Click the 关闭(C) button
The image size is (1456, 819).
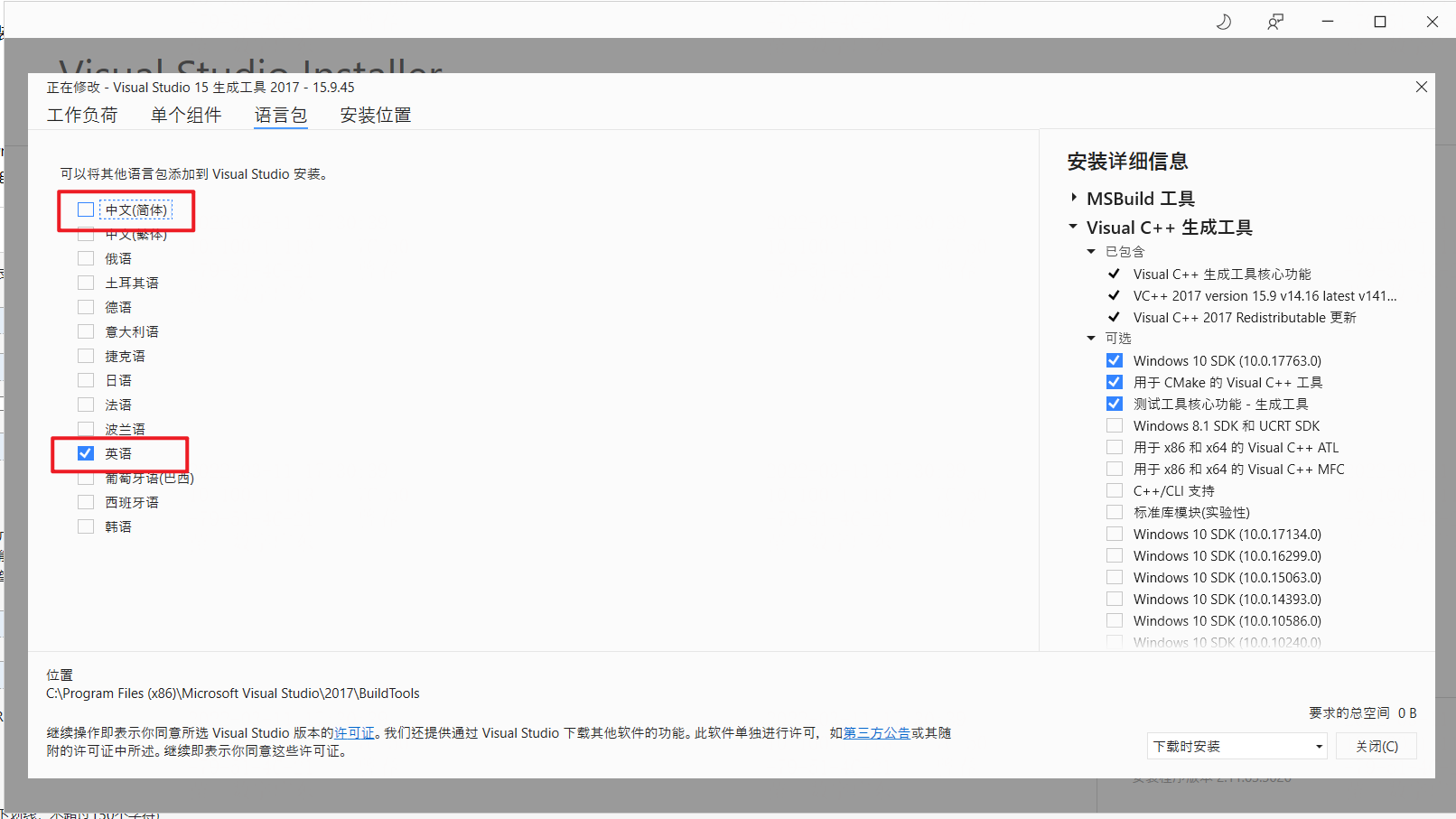point(1377,746)
